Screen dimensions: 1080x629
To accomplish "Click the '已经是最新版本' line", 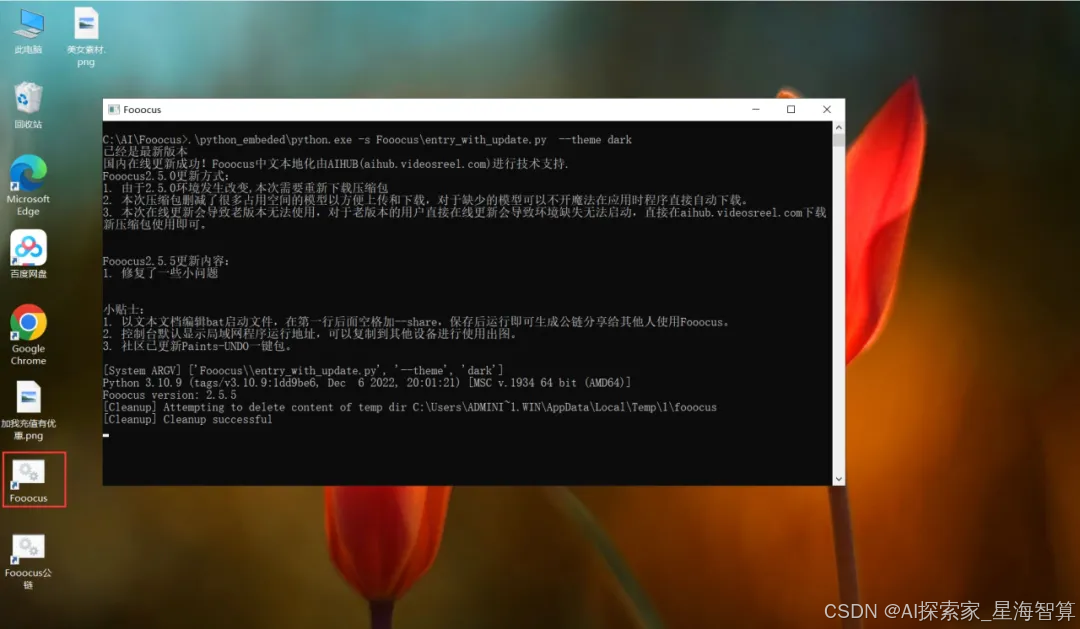I will coord(145,152).
